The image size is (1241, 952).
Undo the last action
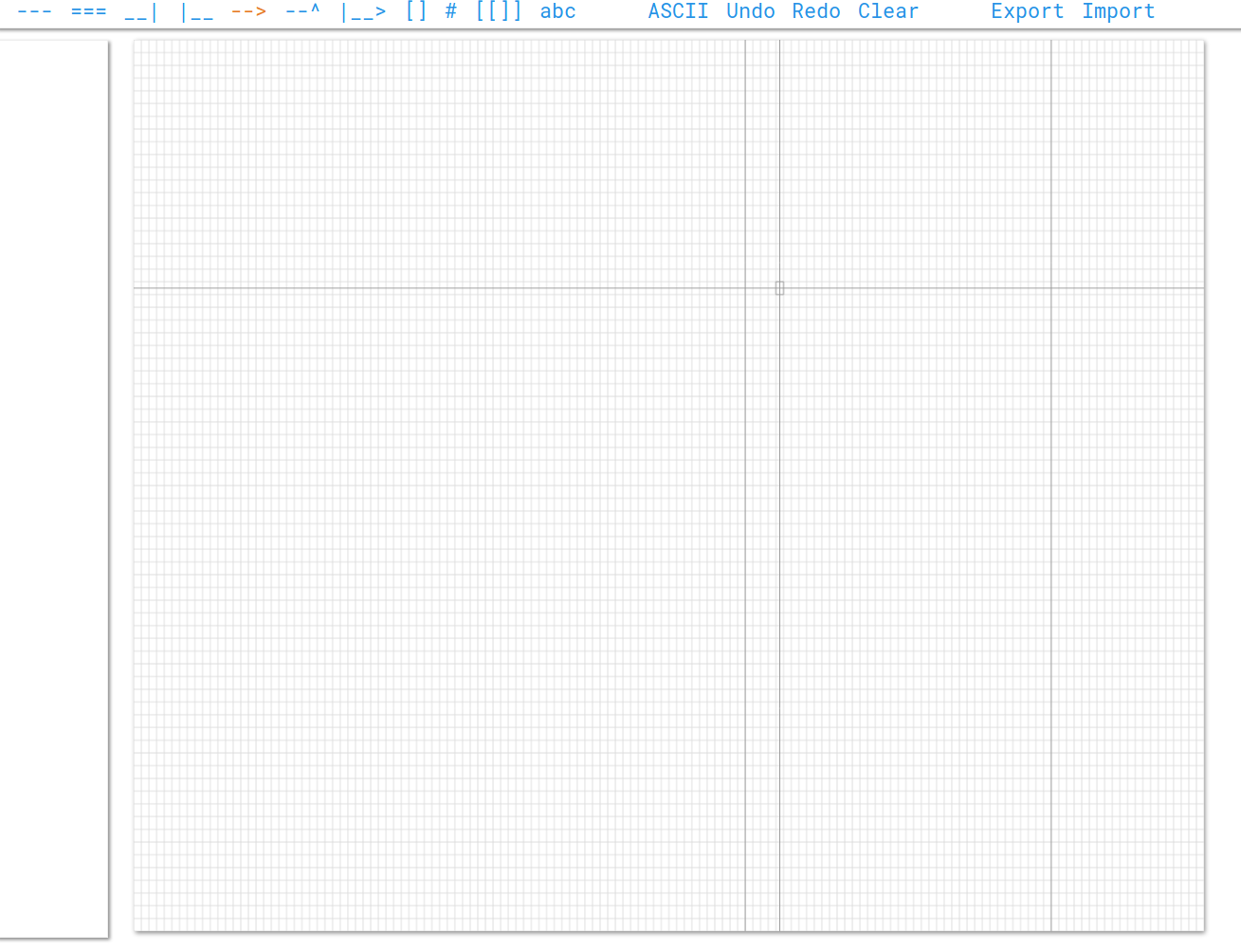coord(751,11)
